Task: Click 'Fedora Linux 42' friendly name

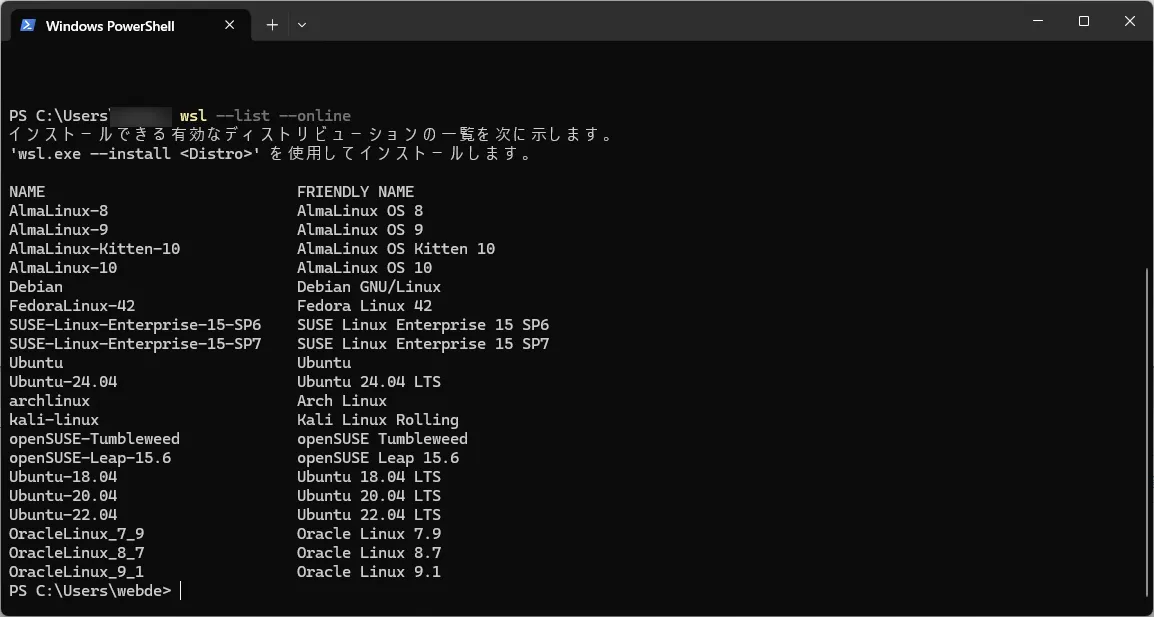Action: pyautogui.click(x=364, y=306)
